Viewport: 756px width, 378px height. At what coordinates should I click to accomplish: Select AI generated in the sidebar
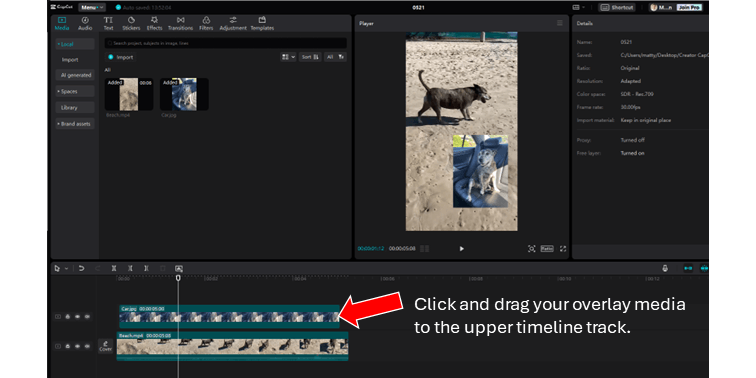(75, 75)
